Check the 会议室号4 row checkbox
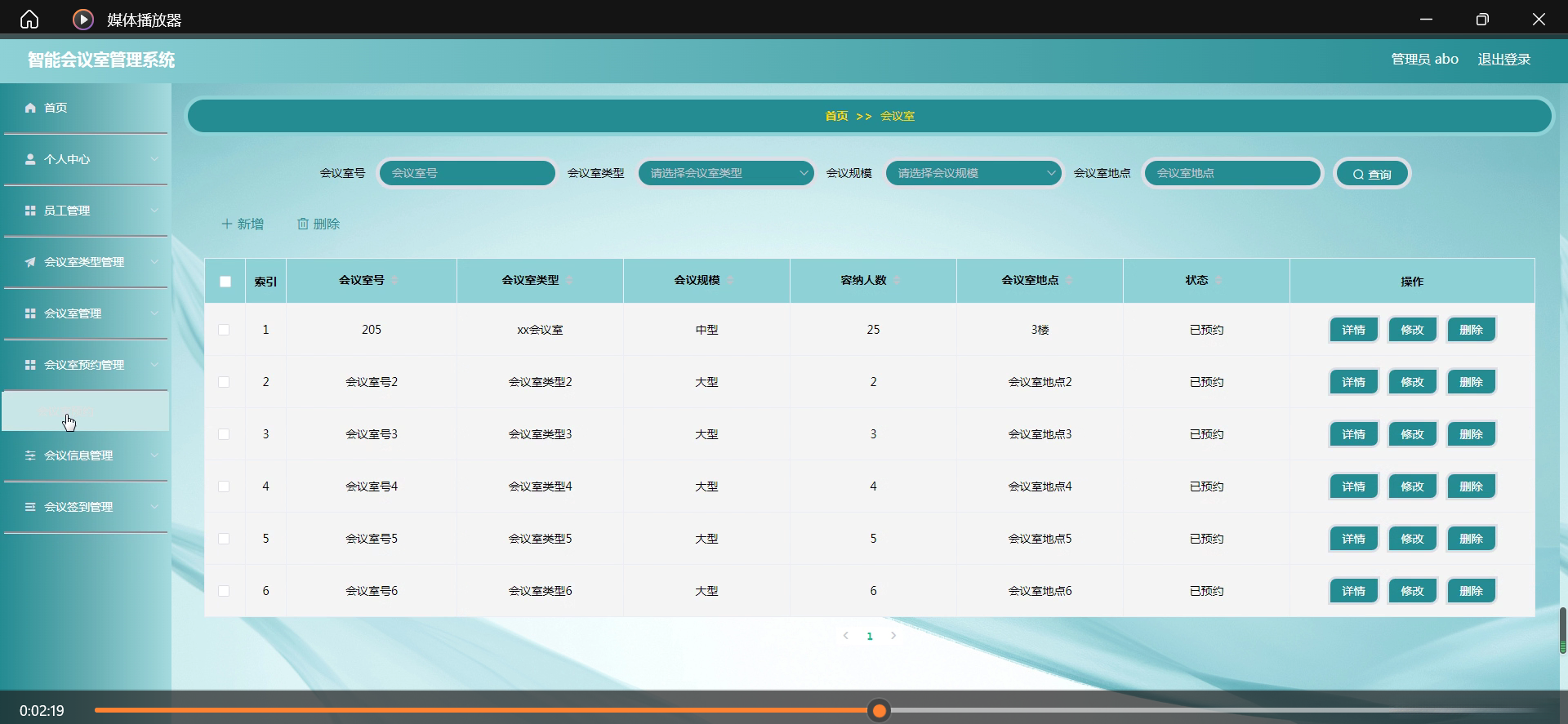1568x724 pixels. (x=224, y=486)
